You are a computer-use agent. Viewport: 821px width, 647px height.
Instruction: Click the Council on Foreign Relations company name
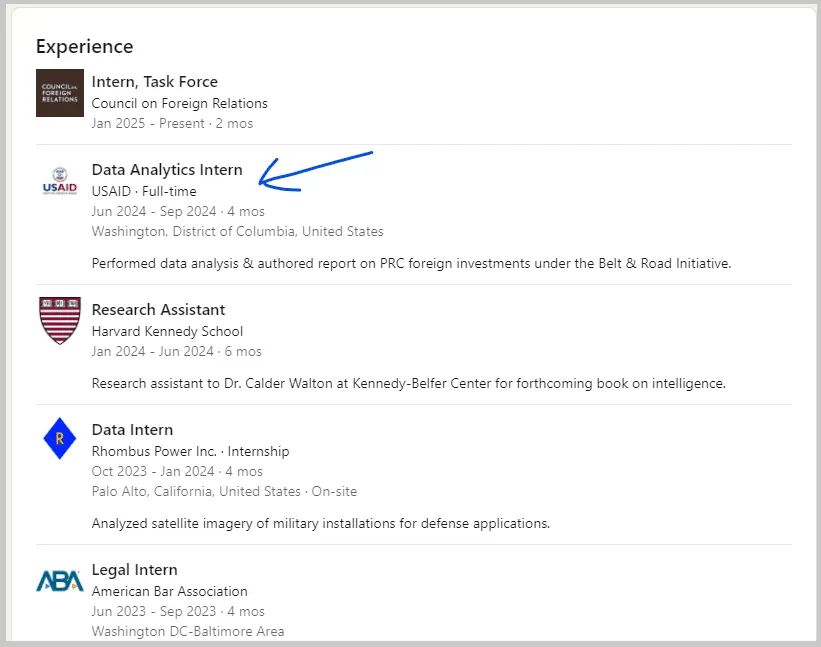[179, 103]
